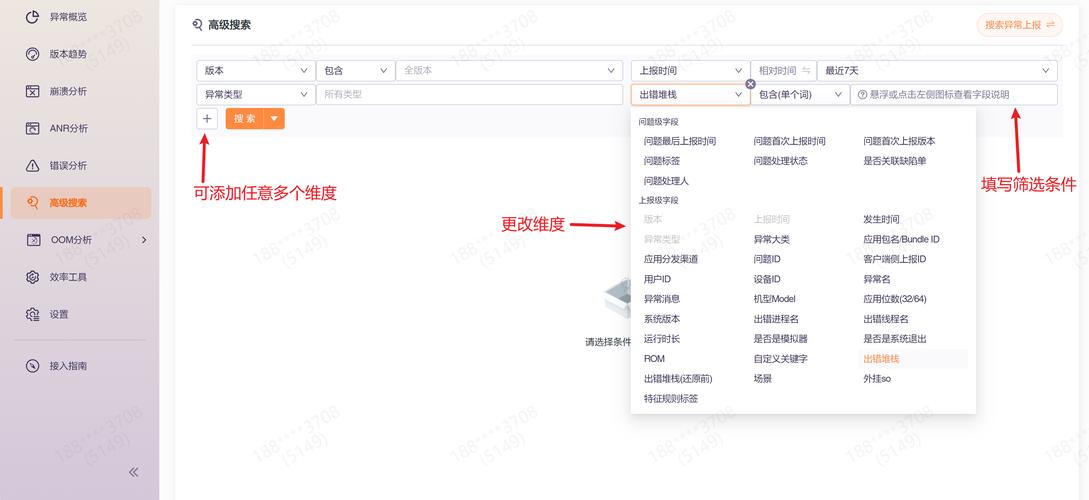The image size is (1089, 500).
Task: Click the orange 搜索 button
Action: (x=244, y=118)
